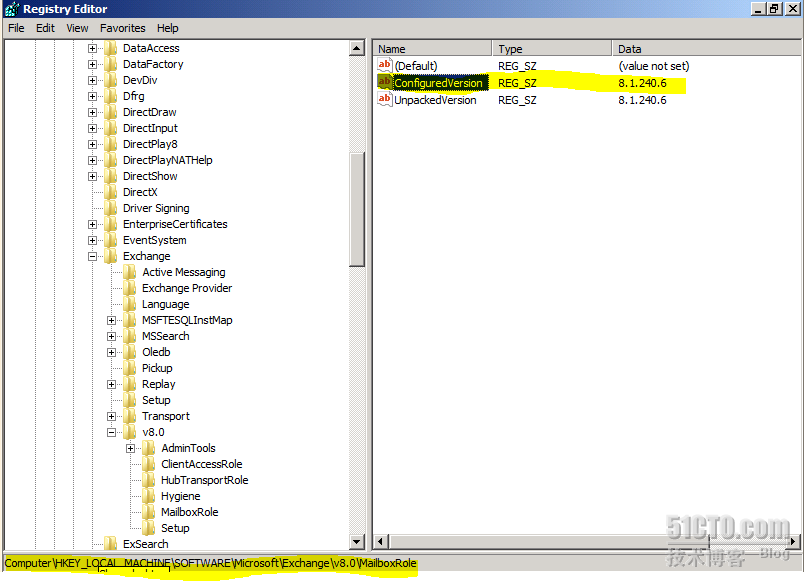Viewport: 804px width, 581px height.
Task: Select the UnpackedVersion value name
Action: point(435,100)
